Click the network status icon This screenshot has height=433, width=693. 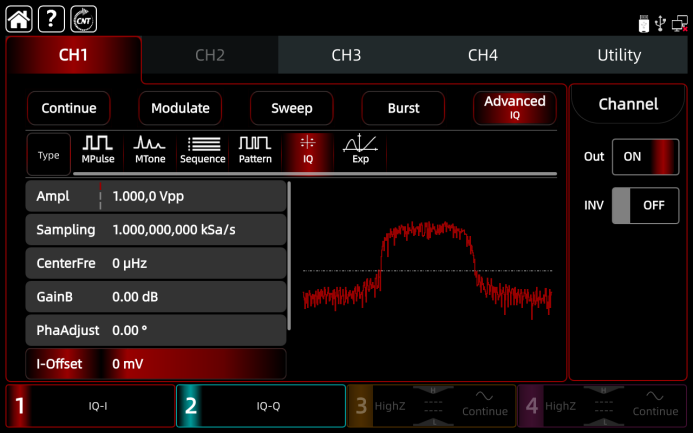click(x=678, y=21)
